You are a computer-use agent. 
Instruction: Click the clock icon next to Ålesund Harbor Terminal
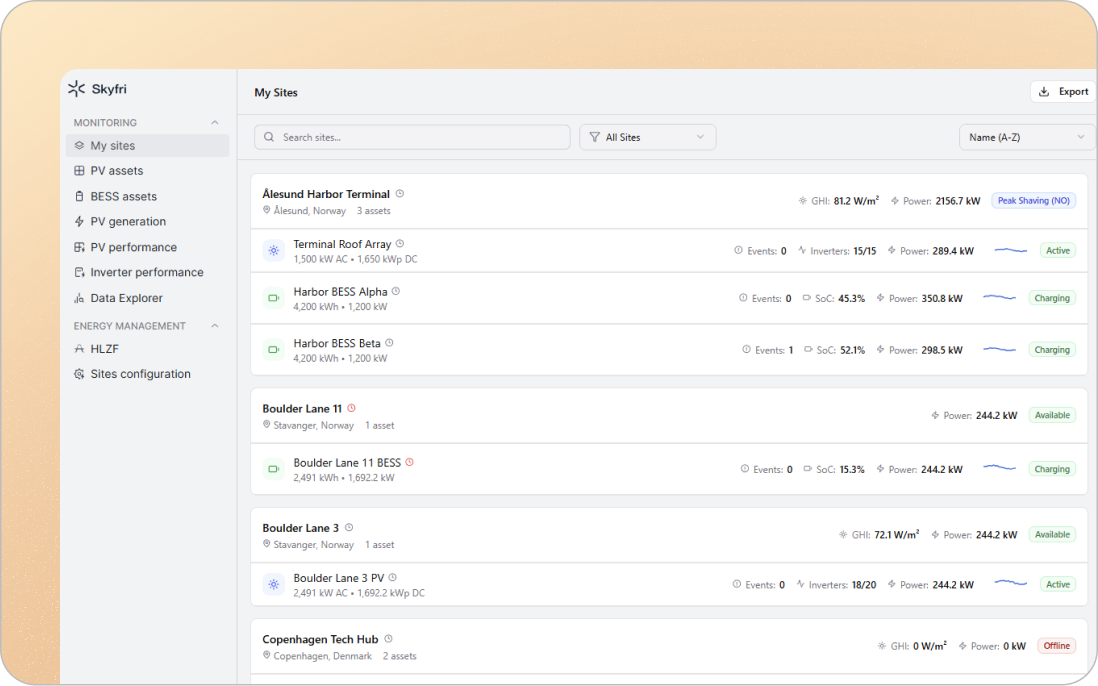click(x=400, y=194)
